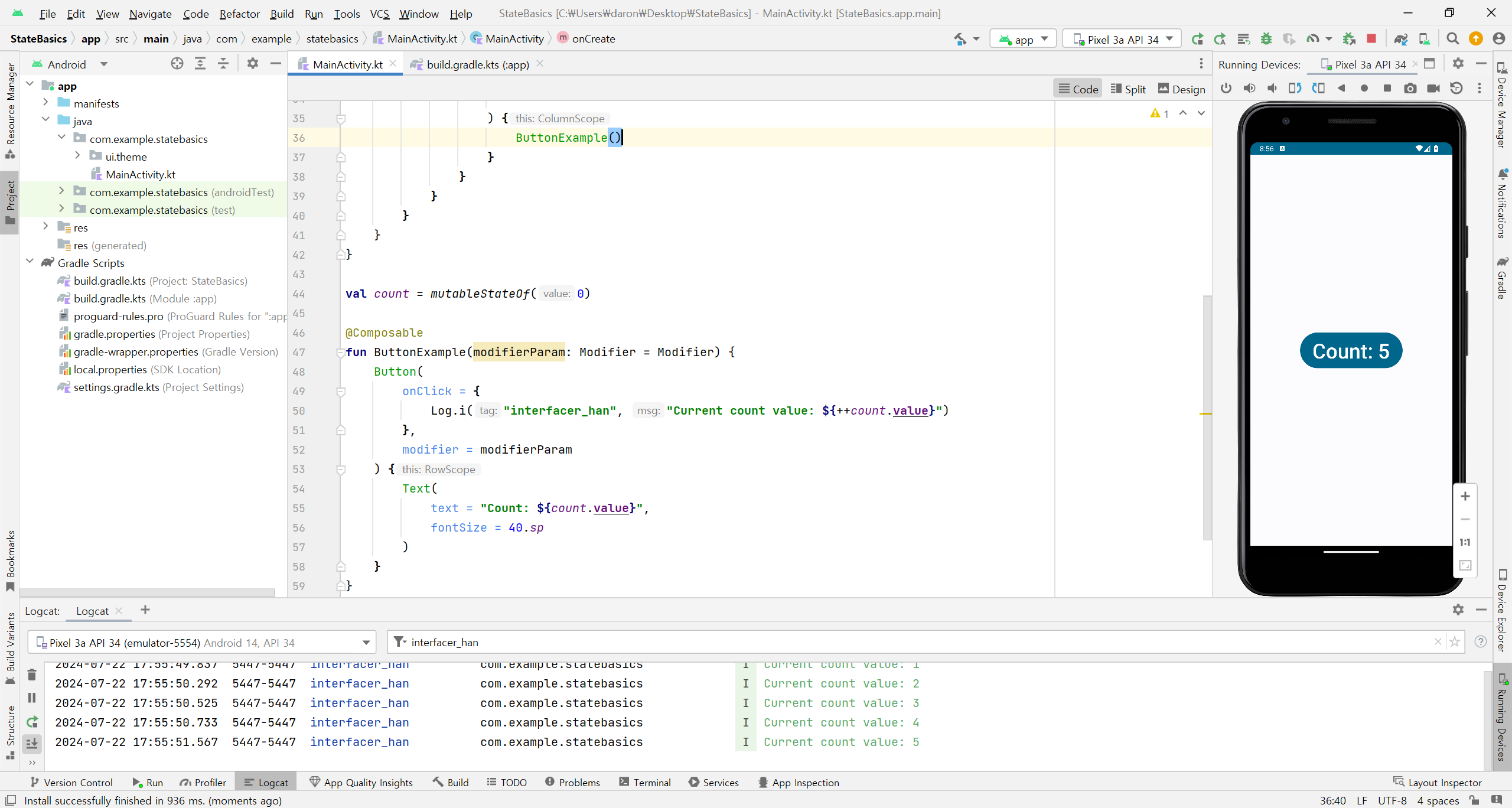
Task: Open the Refactor menu
Action: [239, 14]
